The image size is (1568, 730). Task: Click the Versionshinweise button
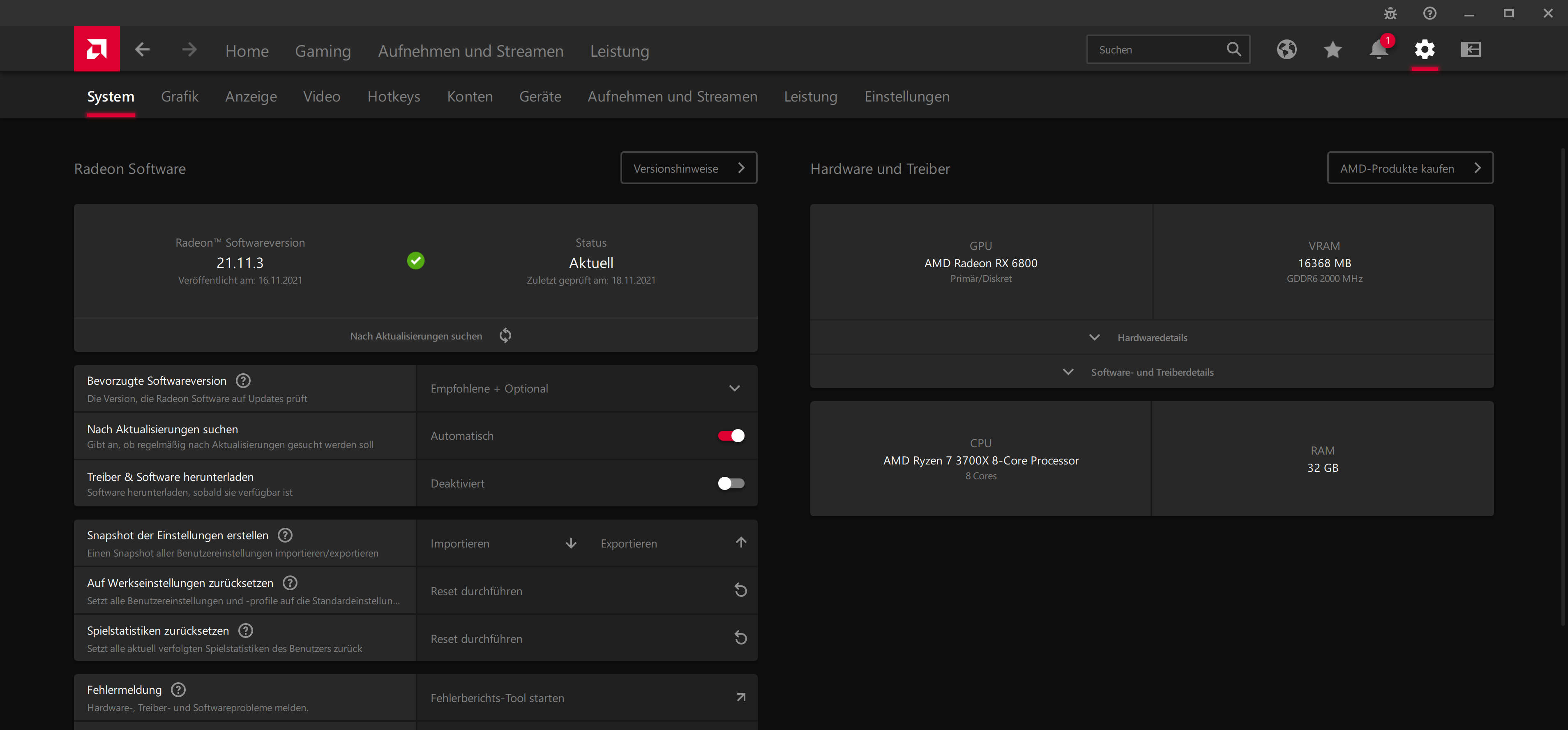coord(688,168)
